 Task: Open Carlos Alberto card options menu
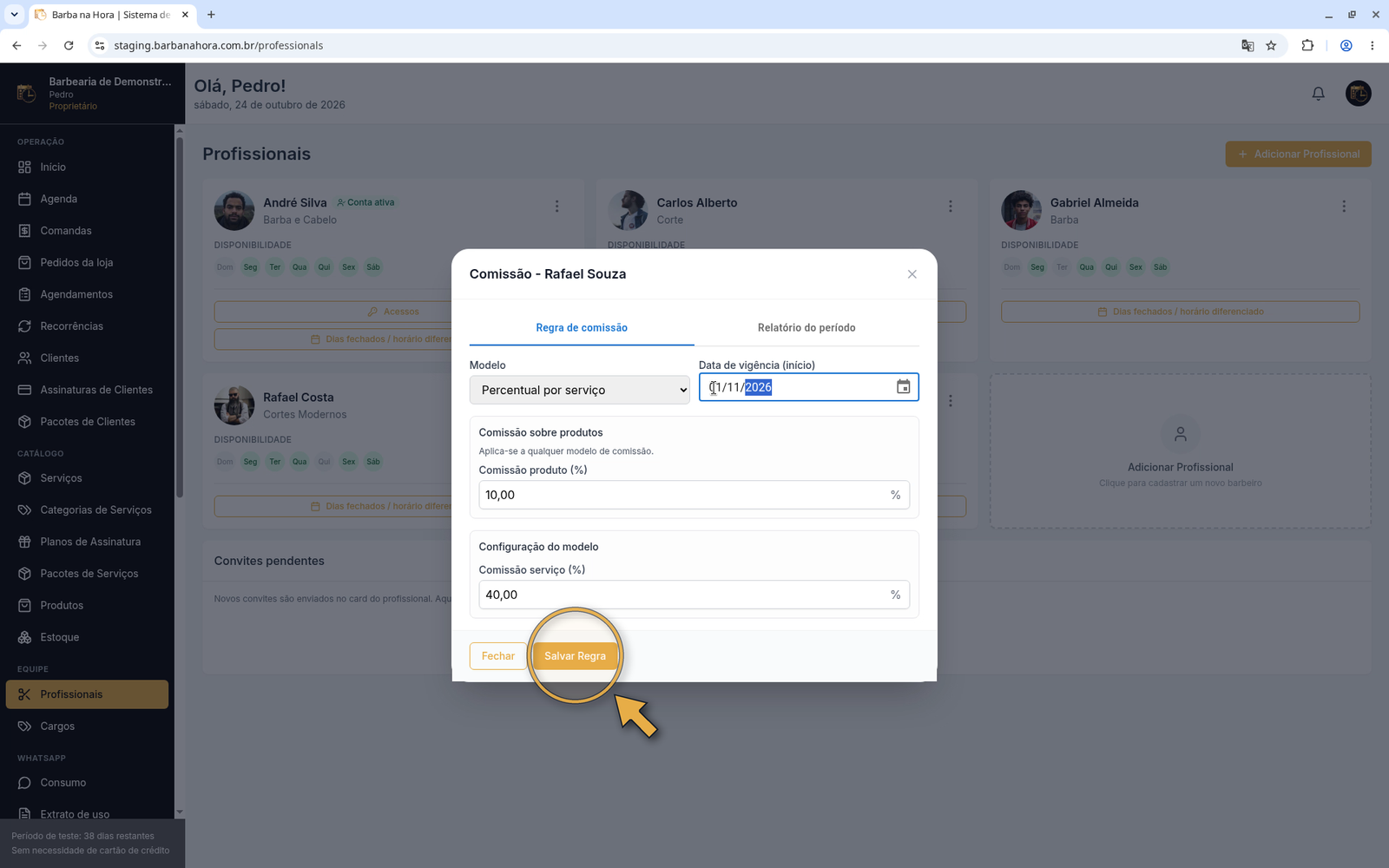(951, 207)
